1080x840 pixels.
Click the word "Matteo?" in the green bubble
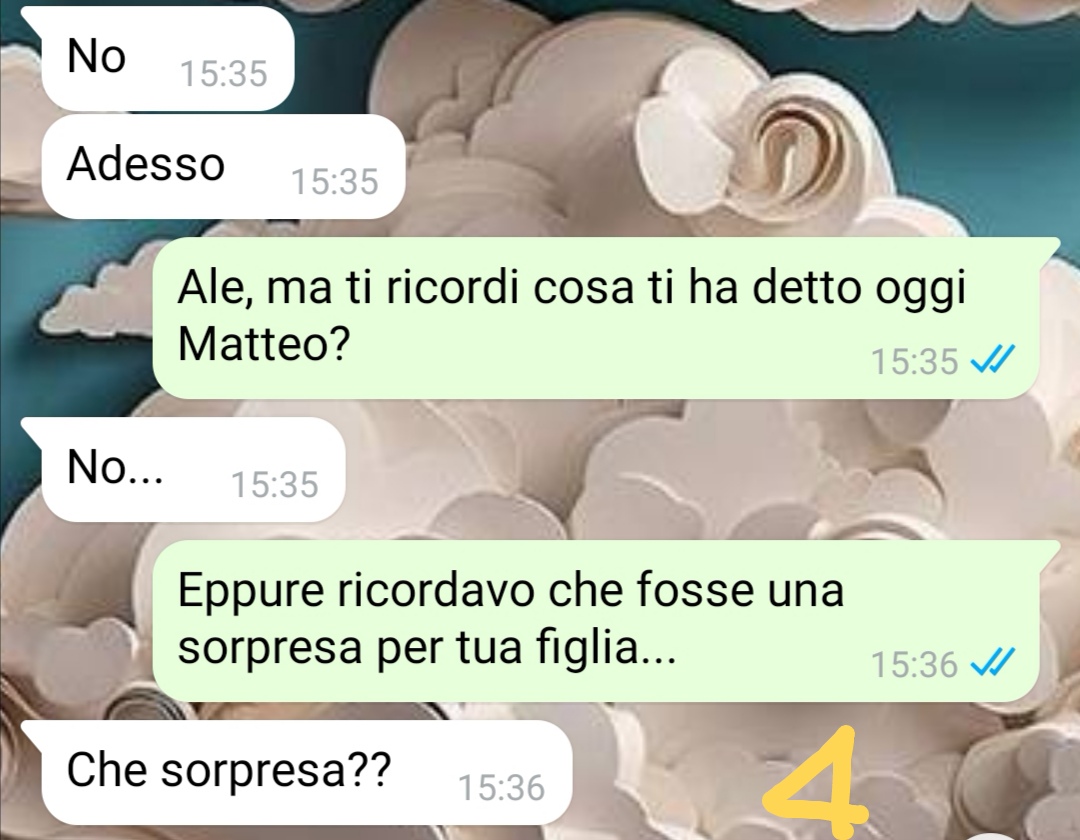click(264, 343)
